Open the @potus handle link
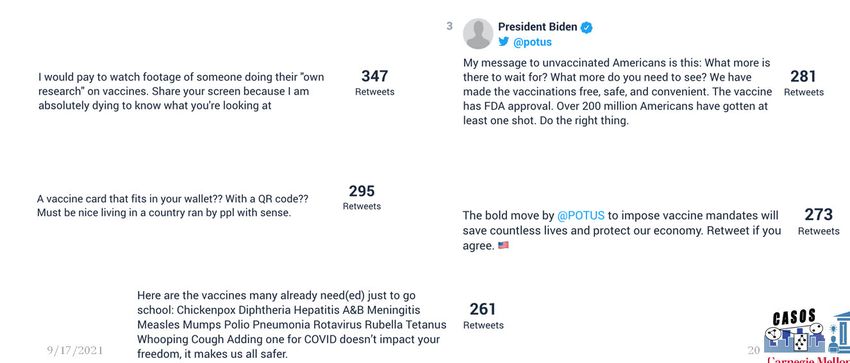The height and width of the screenshot is (363, 850). click(532, 42)
